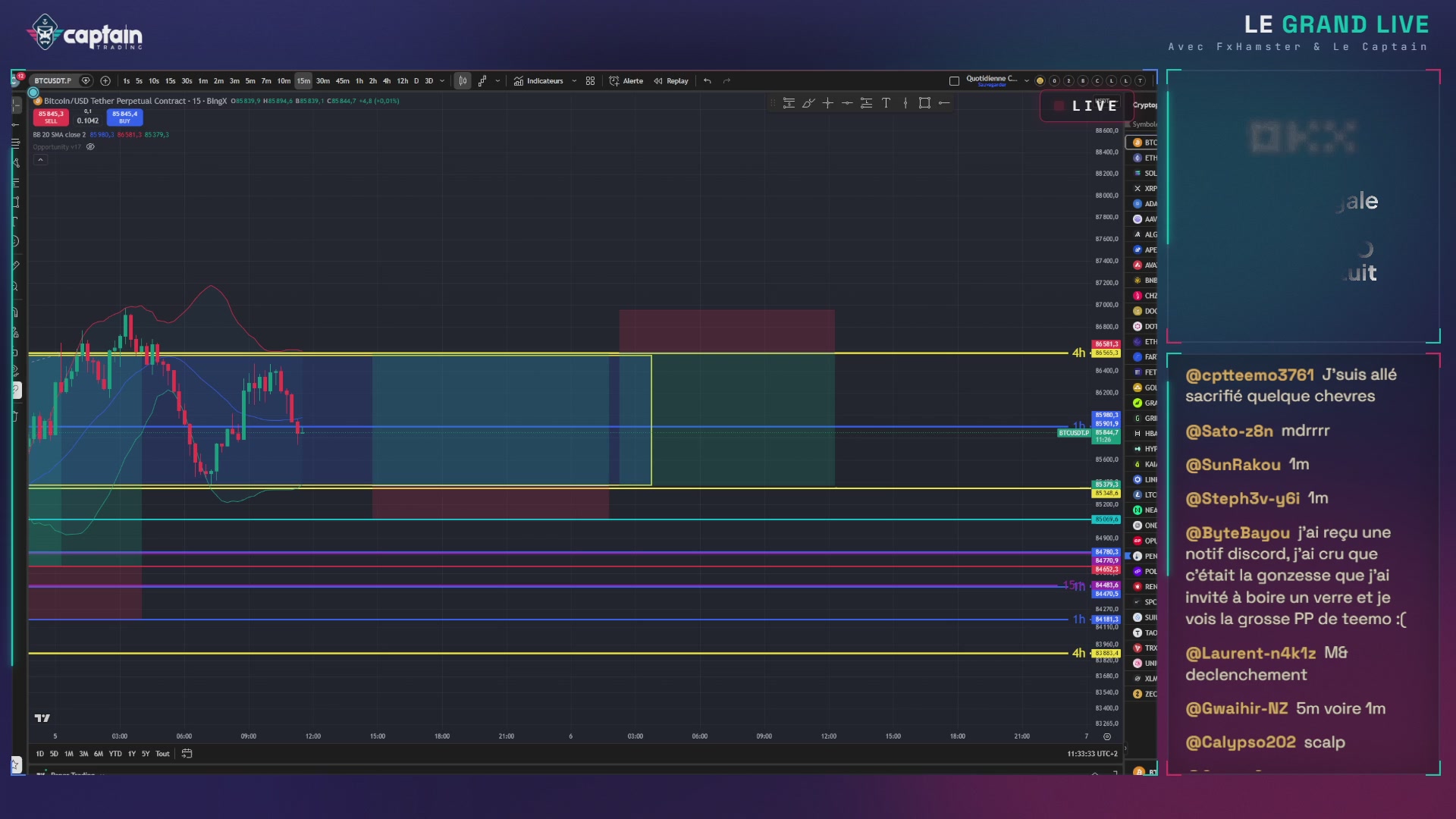Select the rectangle shape tool in floating toolbar
1456x819 pixels.
(x=924, y=103)
